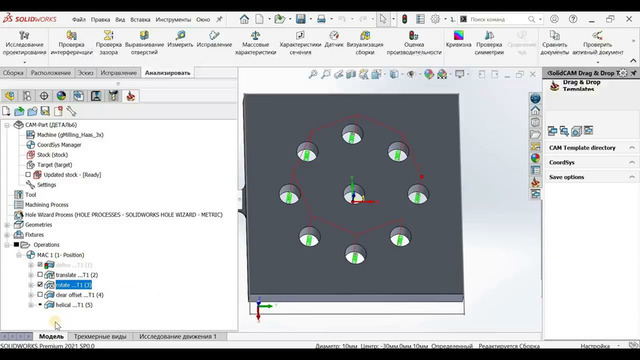Run Оценка производительности
This screenshot has height=360, width=640.
point(414,42)
